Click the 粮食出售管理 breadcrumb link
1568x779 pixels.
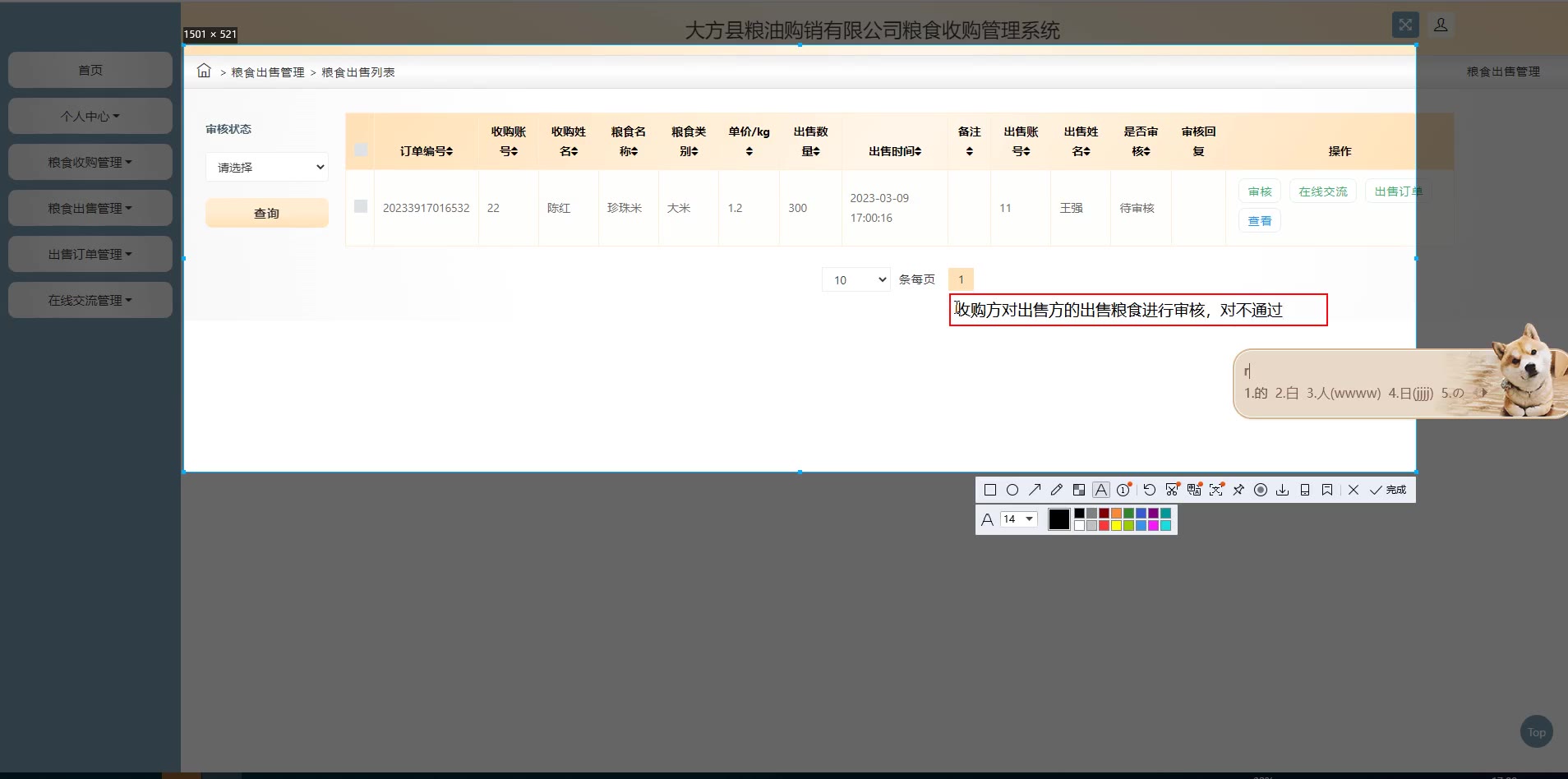pos(268,72)
